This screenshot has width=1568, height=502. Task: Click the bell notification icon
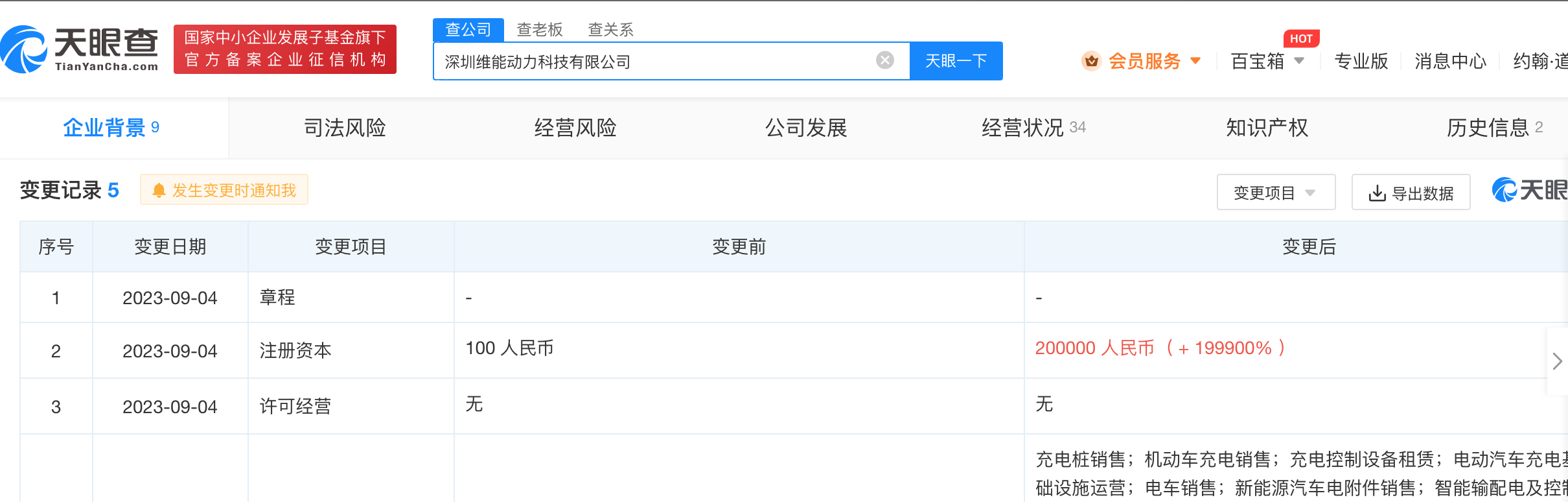(159, 190)
